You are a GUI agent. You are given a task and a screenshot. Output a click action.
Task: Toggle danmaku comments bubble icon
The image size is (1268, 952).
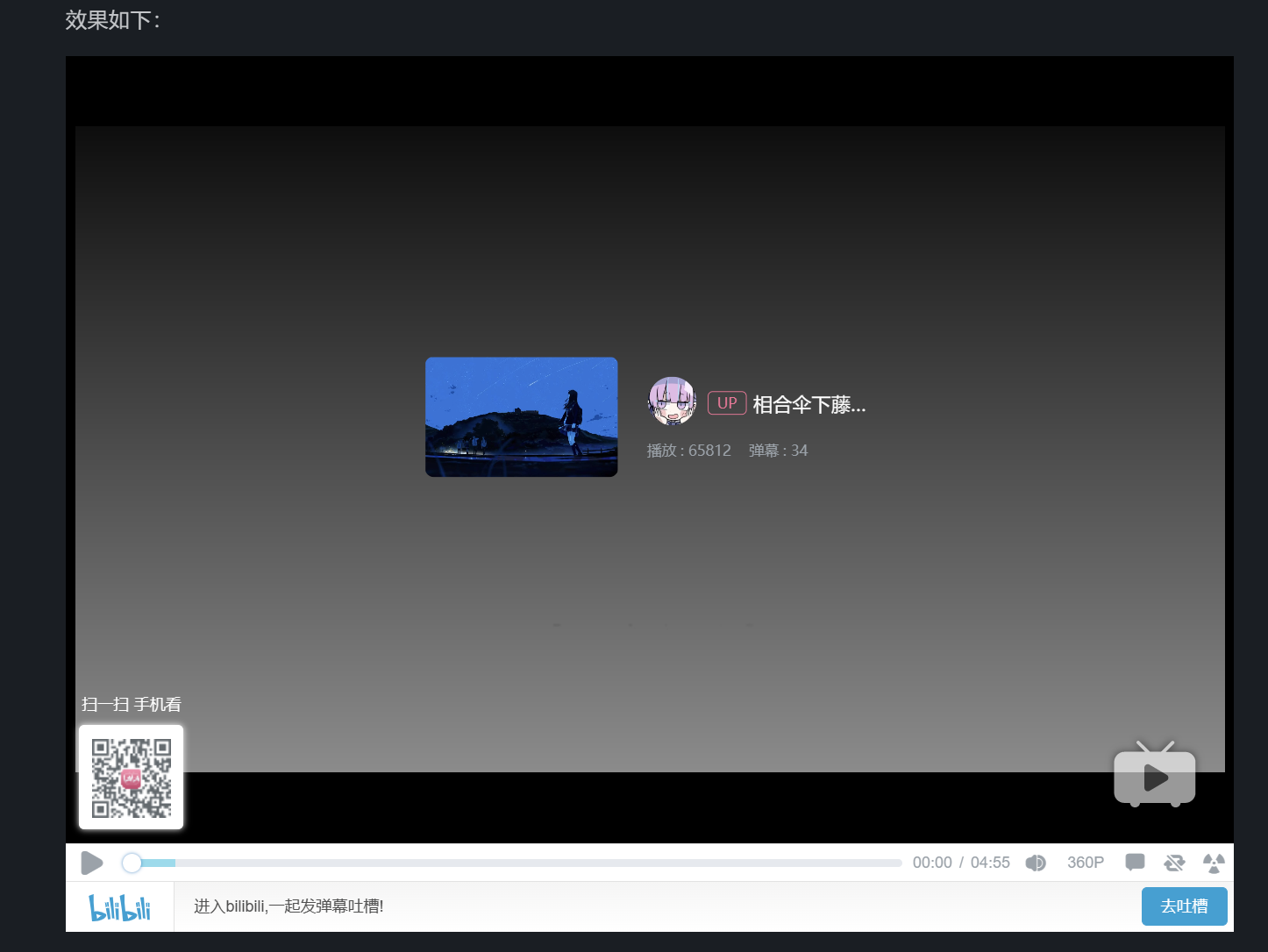[1135, 863]
